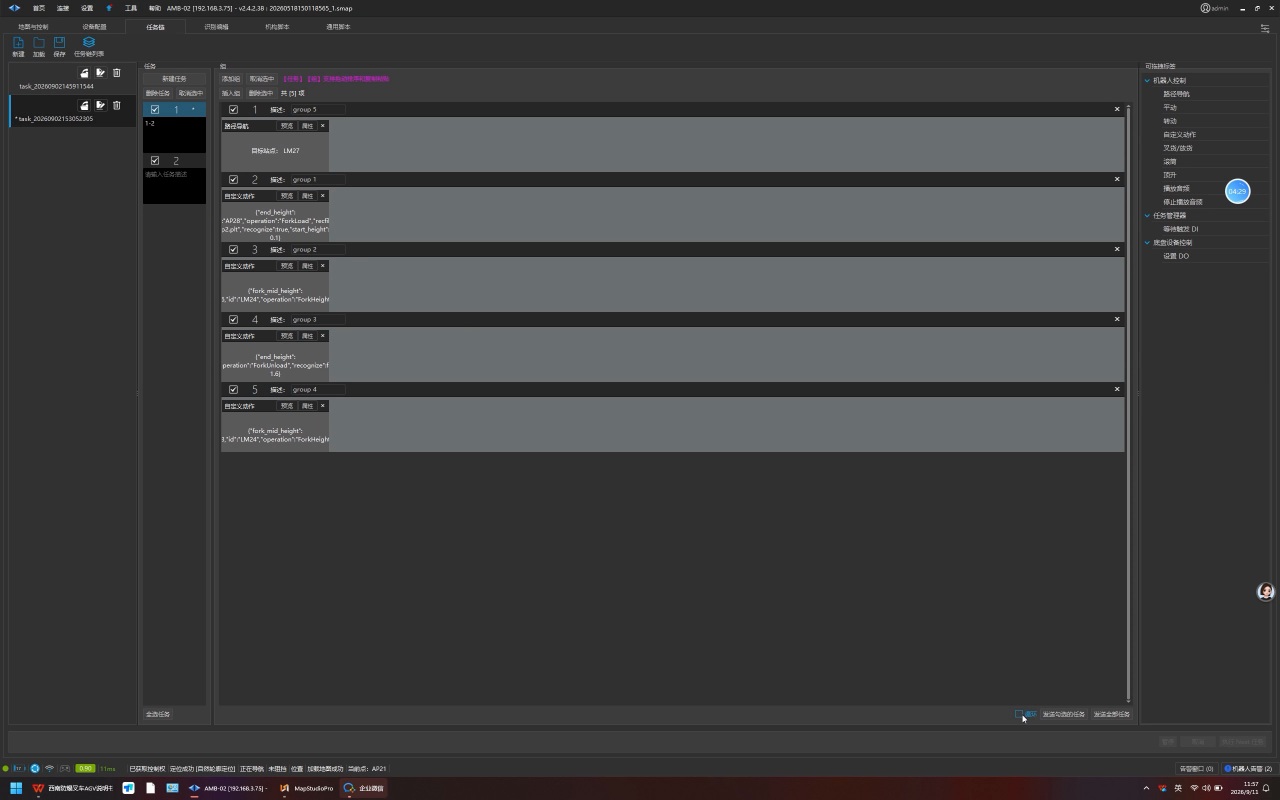Remove group 3 with its X icon
This screenshot has height=800, width=1280.
(x=1117, y=319)
